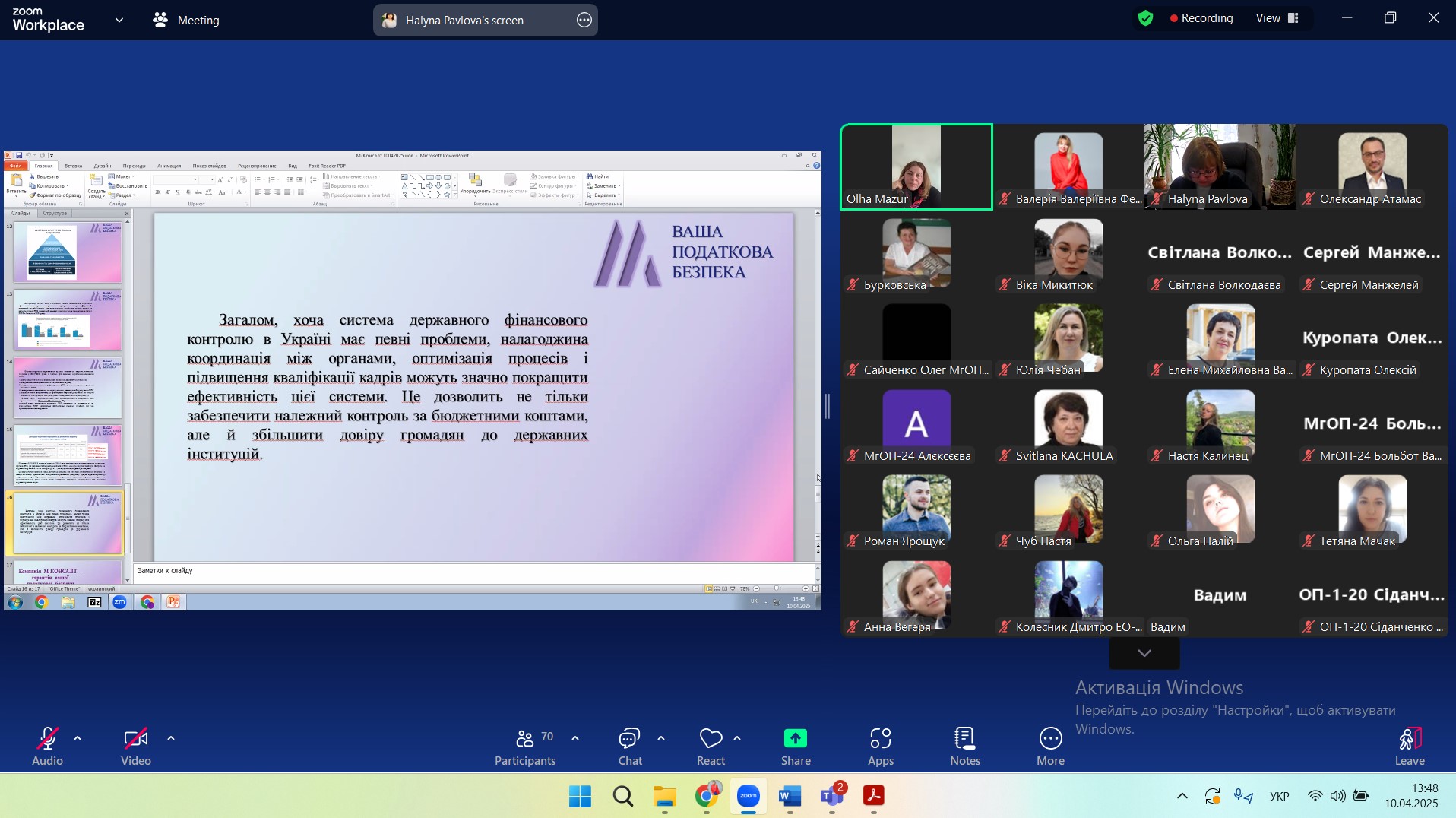Image resolution: width=1456 pixels, height=818 pixels.
Task: Click the Файл button in shared PowerPoint
Action: point(15,166)
